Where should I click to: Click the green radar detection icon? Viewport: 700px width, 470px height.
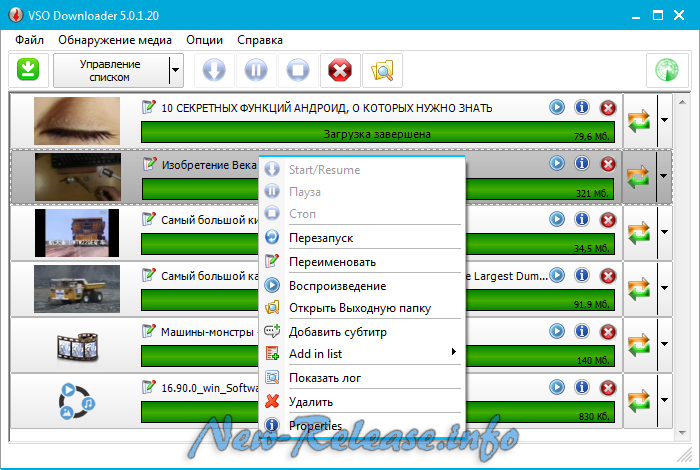[667, 70]
